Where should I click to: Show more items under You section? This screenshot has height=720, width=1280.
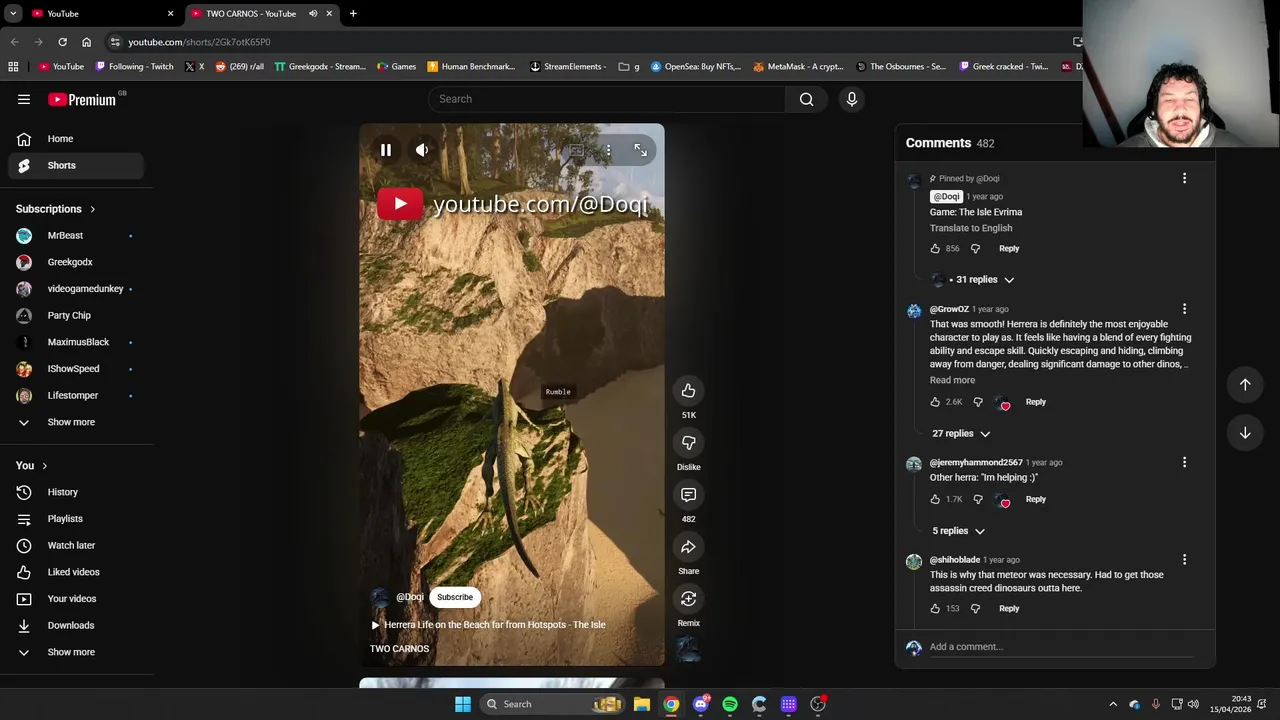77,652
